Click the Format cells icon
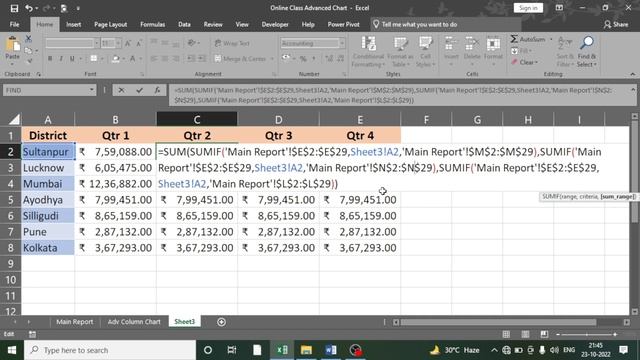Viewport: 640px width, 360px height. point(493,44)
